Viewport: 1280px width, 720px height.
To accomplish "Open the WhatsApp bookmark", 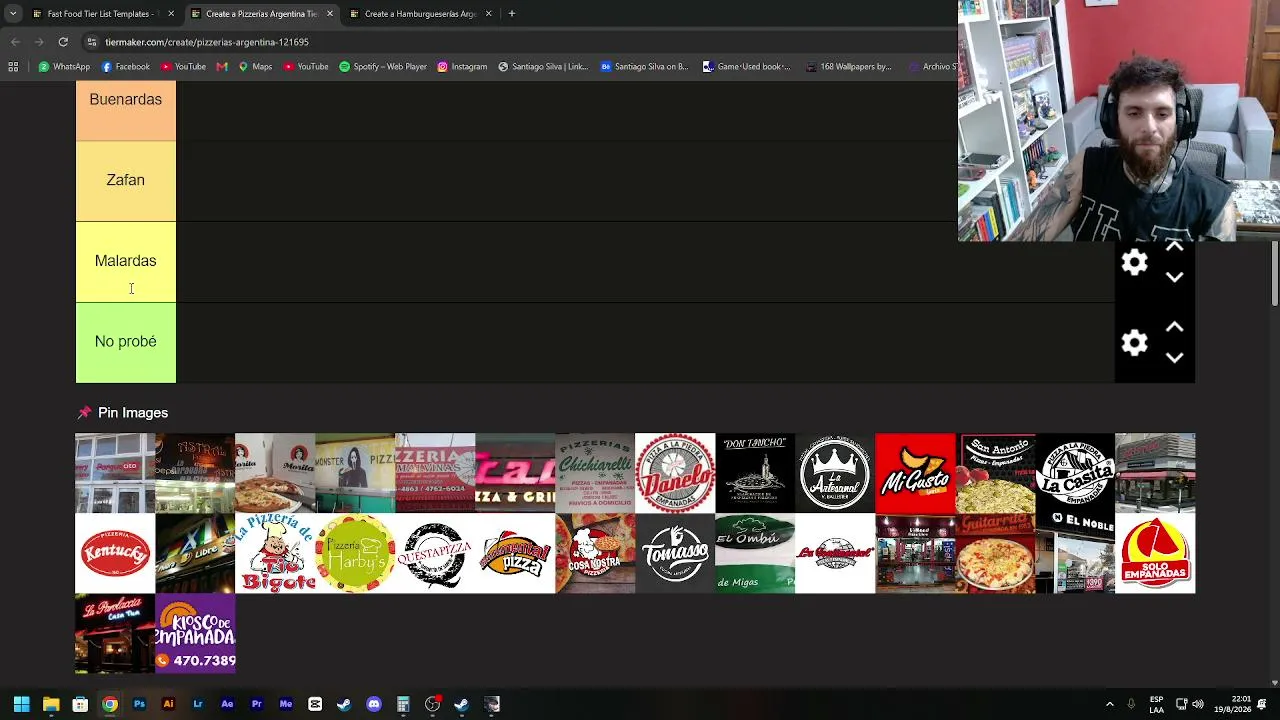I will [64, 67].
